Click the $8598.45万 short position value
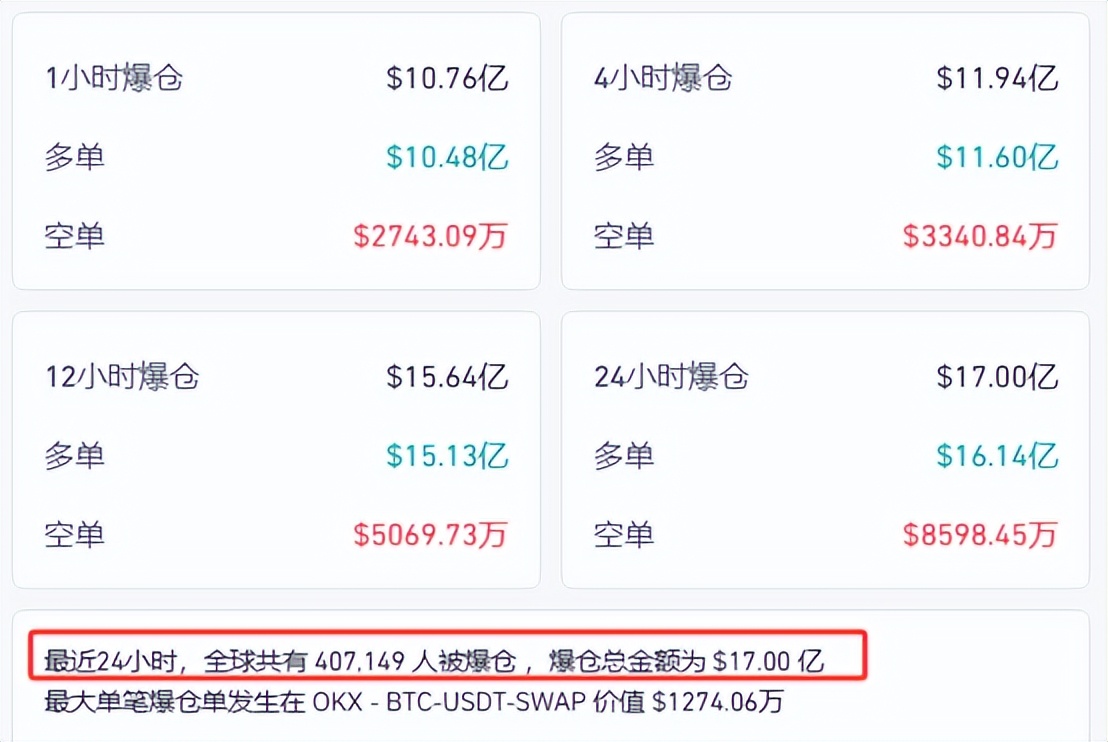The image size is (1108, 742). tap(980, 535)
